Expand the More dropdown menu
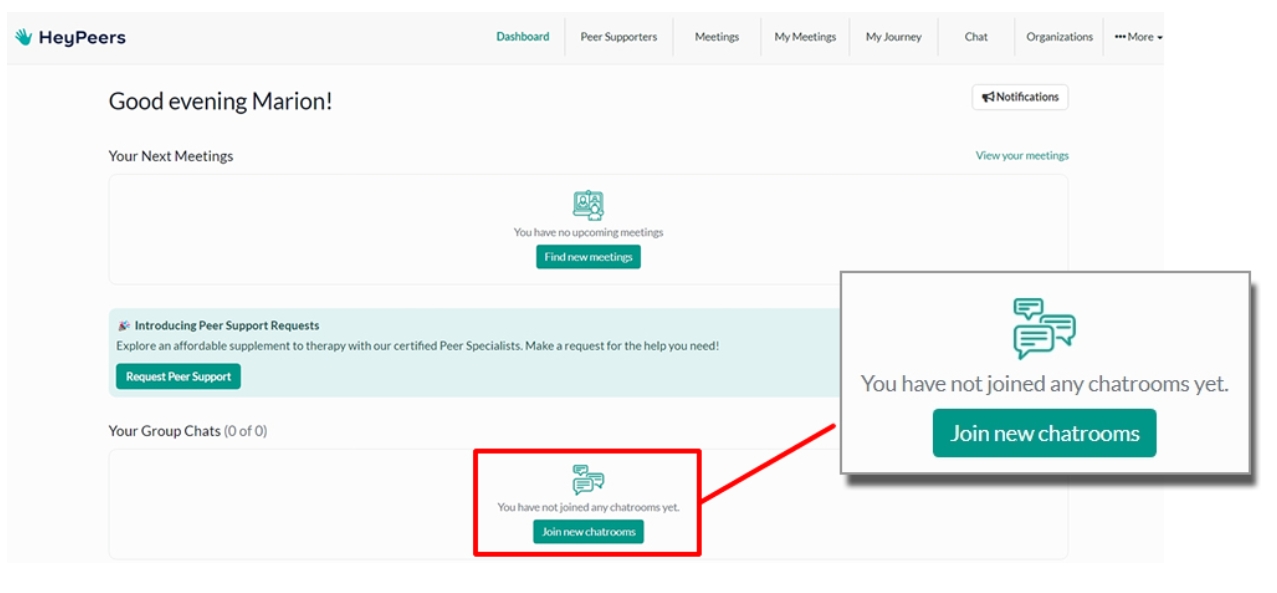Screen dimensions: 1277x593 click(x=1138, y=37)
